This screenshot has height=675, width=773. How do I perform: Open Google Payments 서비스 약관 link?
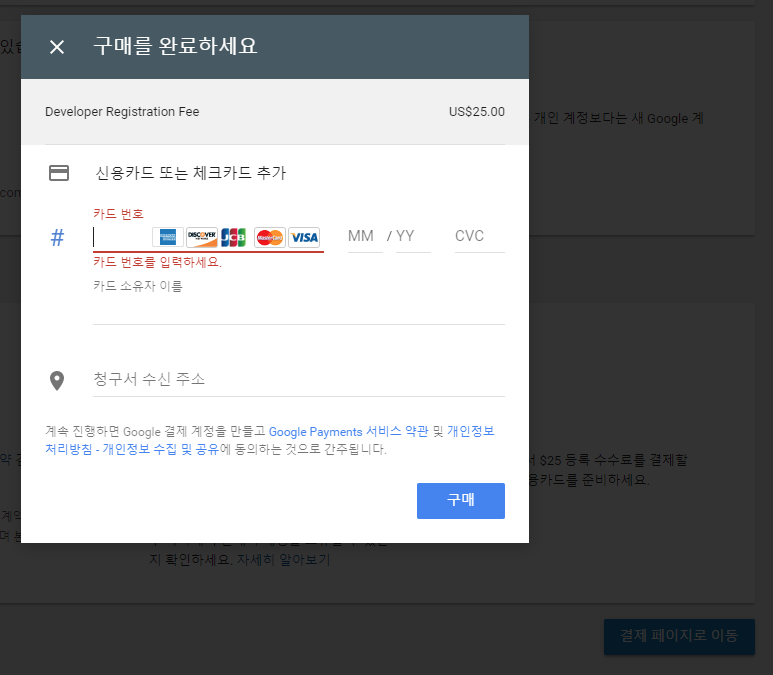(x=349, y=431)
